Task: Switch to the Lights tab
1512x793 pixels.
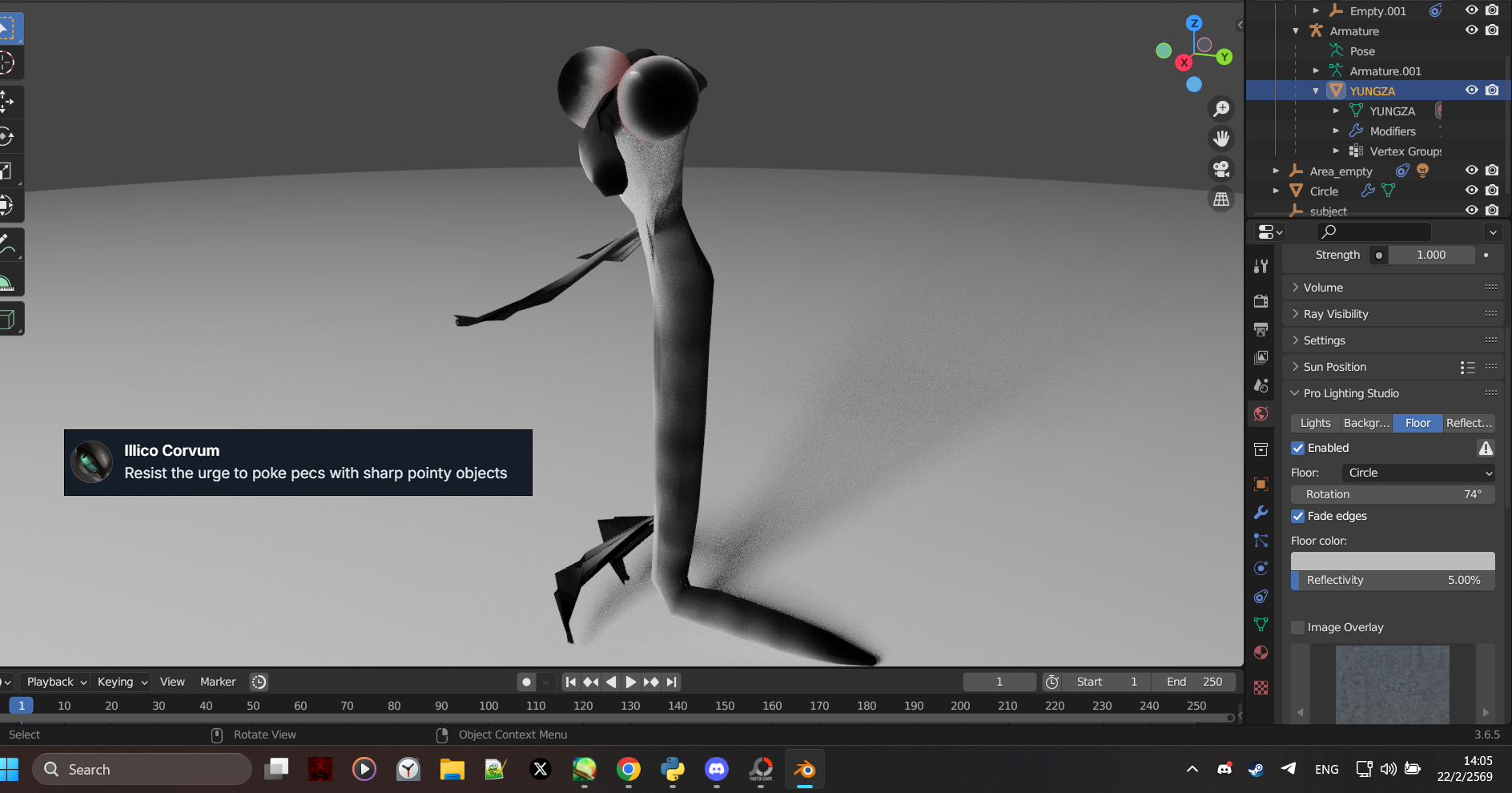Action: tap(1315, 423)
